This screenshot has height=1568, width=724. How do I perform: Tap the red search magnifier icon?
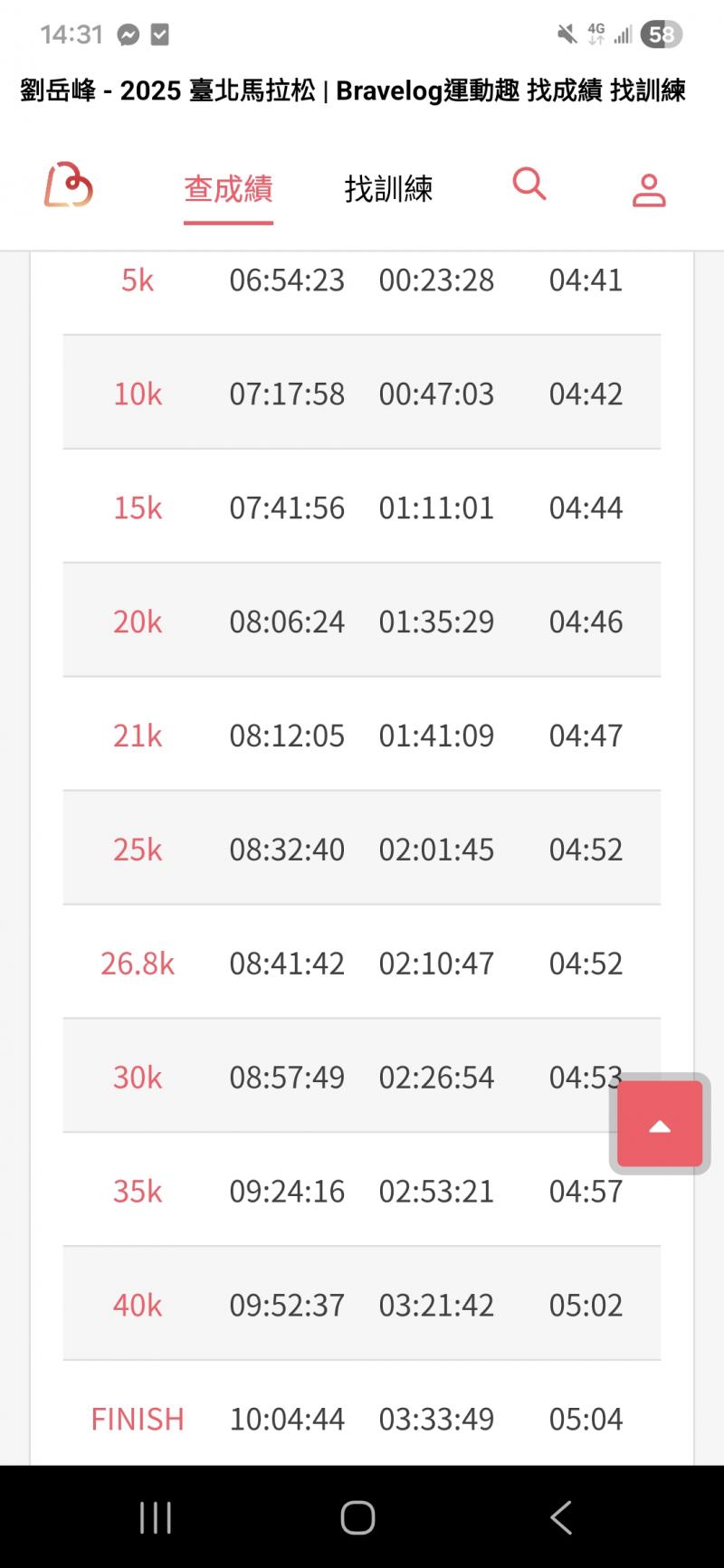(x=529, y=184)
